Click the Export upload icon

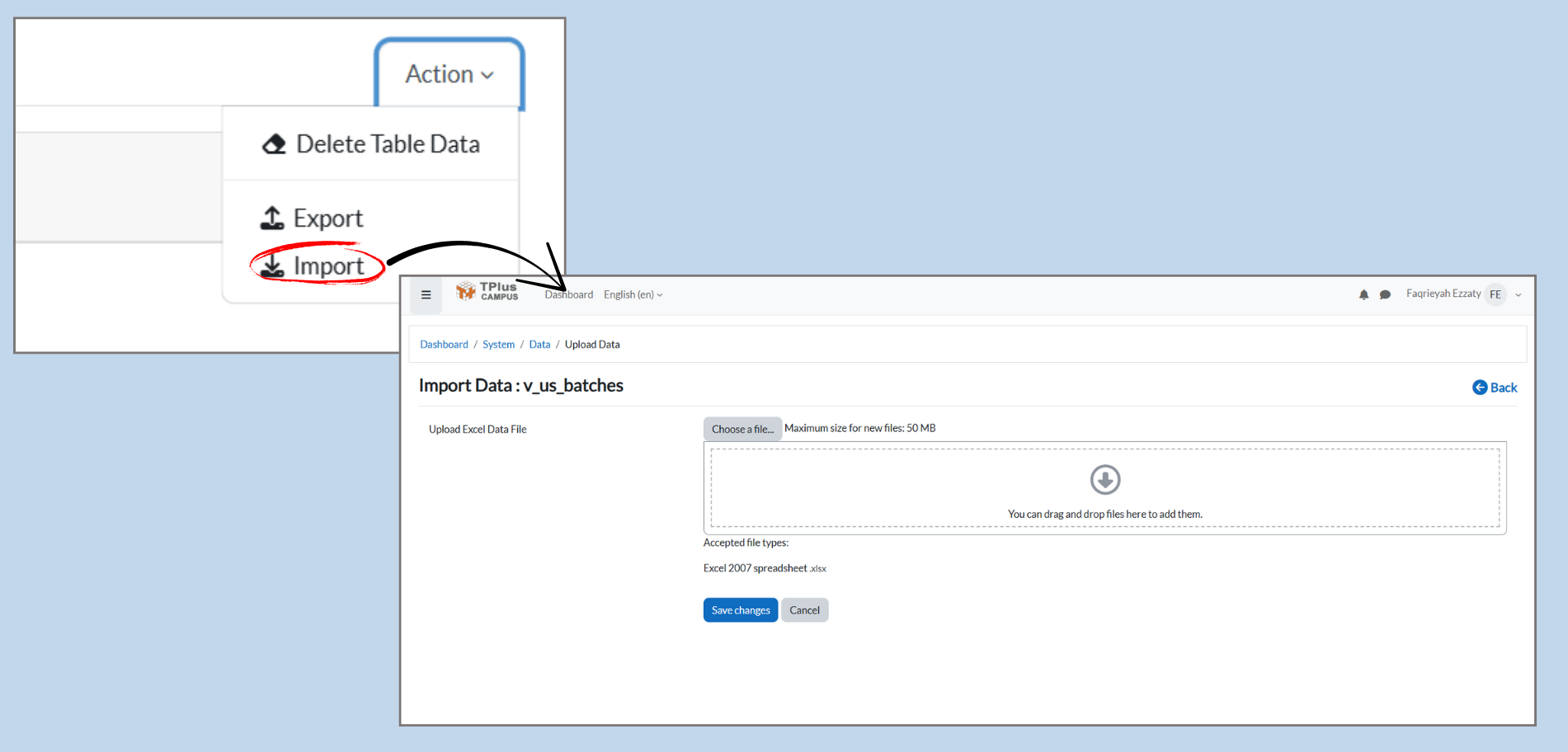point(272,219)
